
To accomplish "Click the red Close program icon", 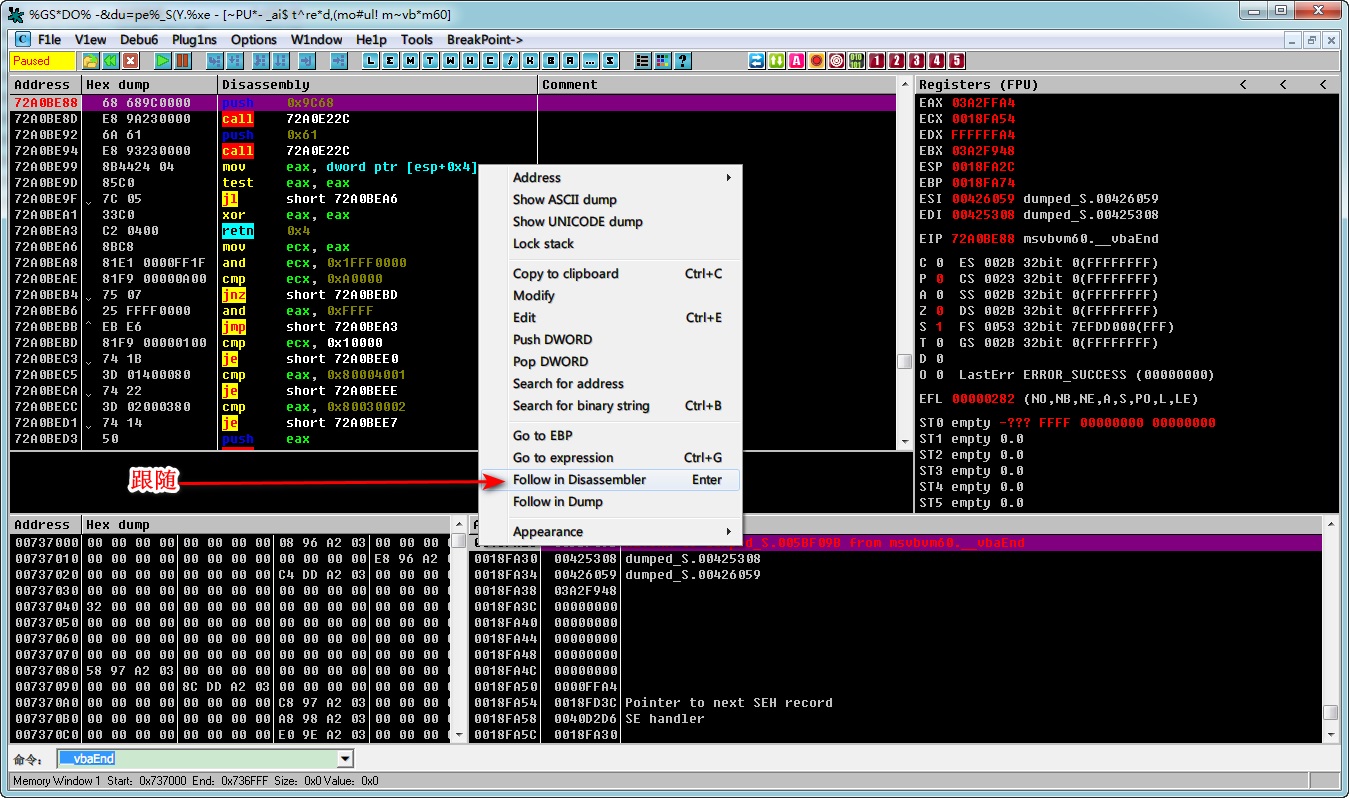I will [x=130, y=61].
